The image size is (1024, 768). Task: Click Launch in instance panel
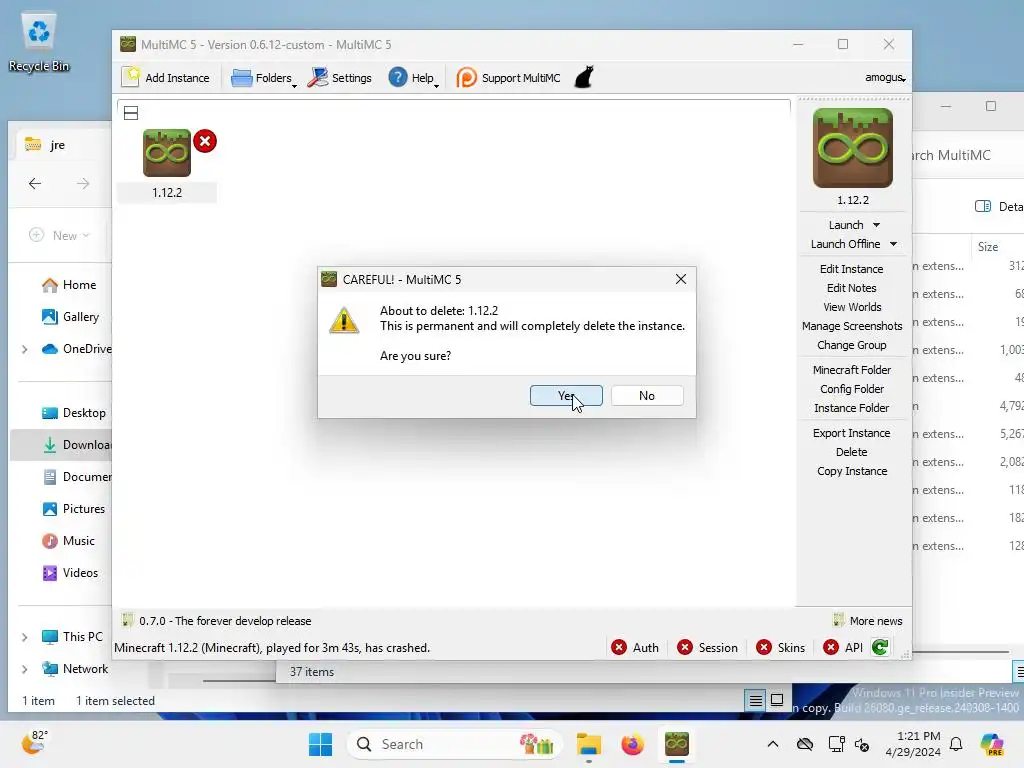point(846,225)
